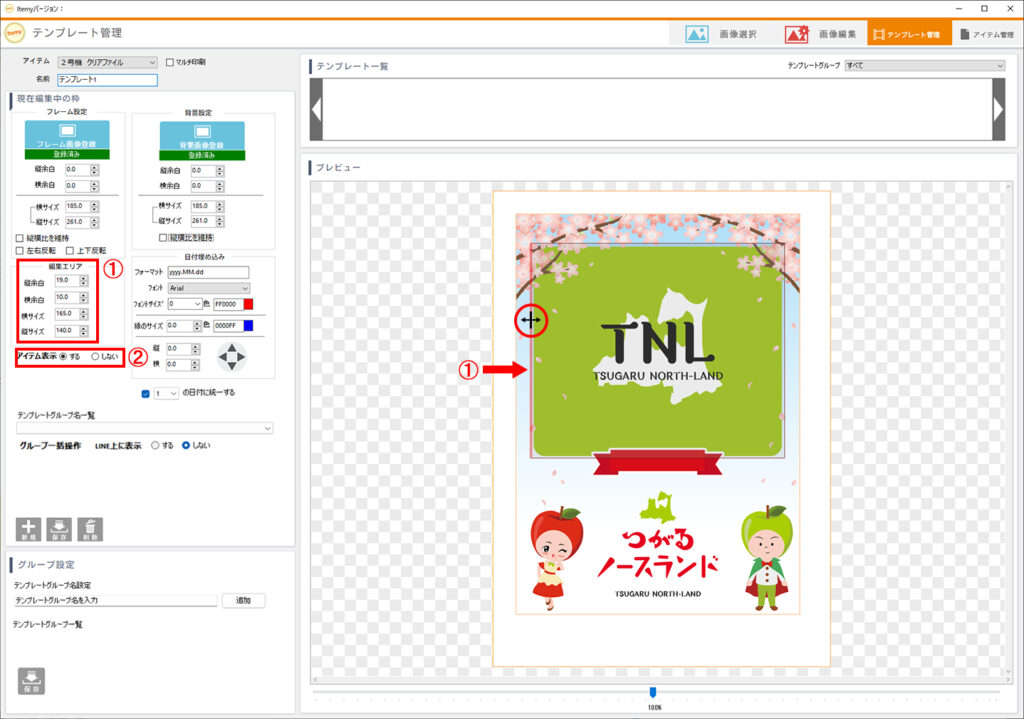This screenshot has width=1024, height=719.
Task: Select しない for アイテム表示
Action: tap(96, 356)
